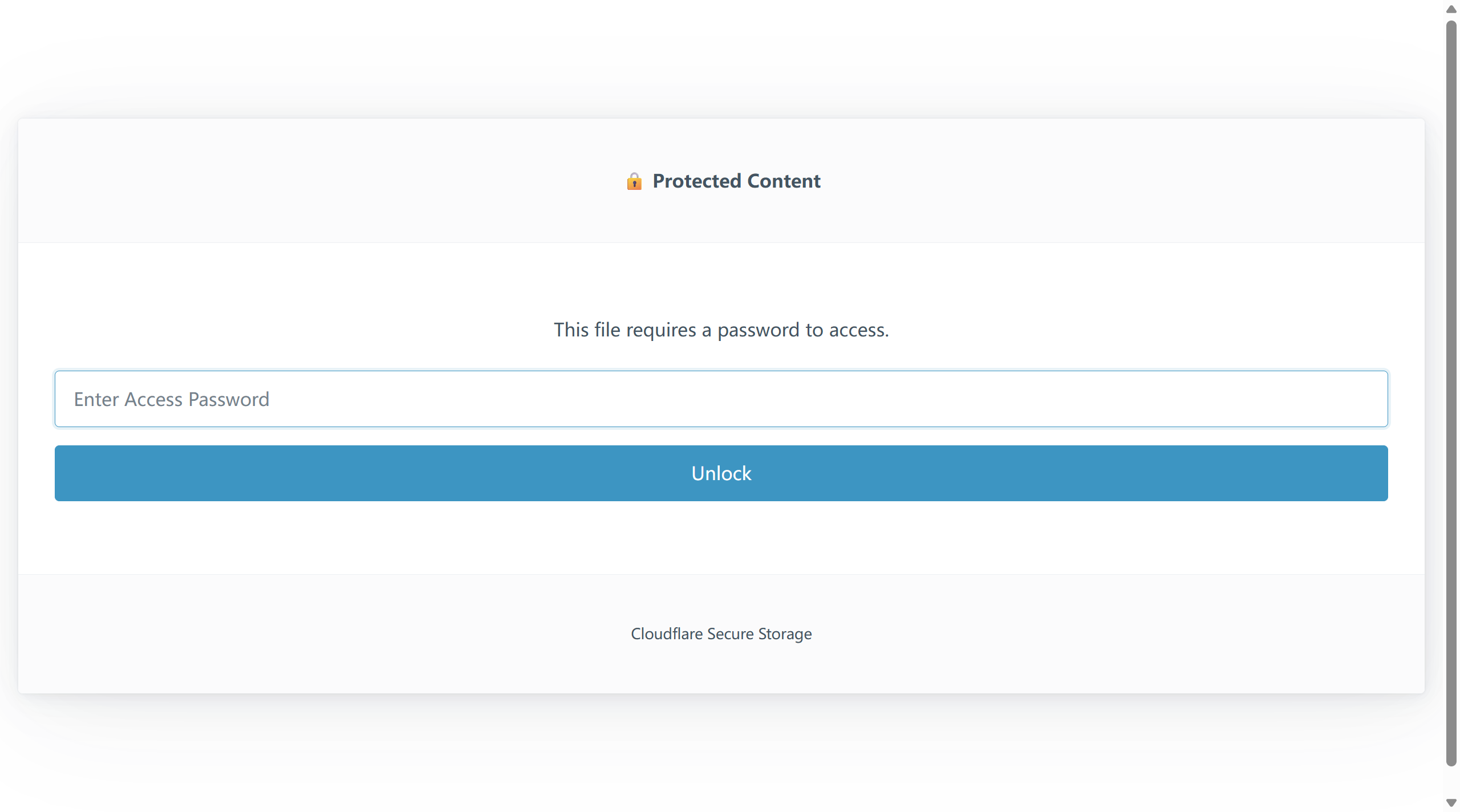1460x812 pixels.
Task: Focus the Enter Access Password field
Action: [721, 399]
